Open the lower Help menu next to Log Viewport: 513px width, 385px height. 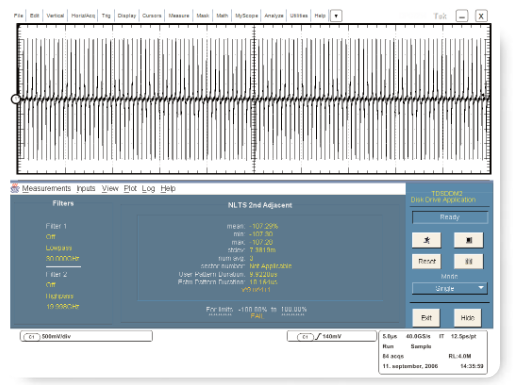coord(168,188)
